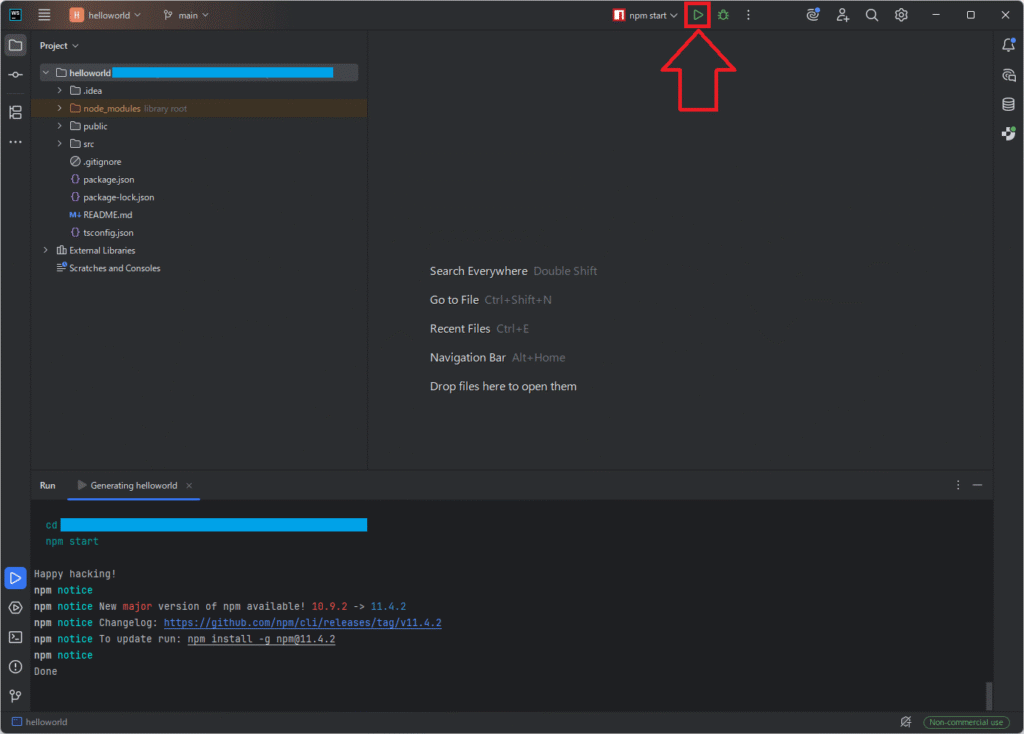This screenshot has width=1024, height=734.
Task: Open the Notifications bell icon
Action: coord(1008,45)
